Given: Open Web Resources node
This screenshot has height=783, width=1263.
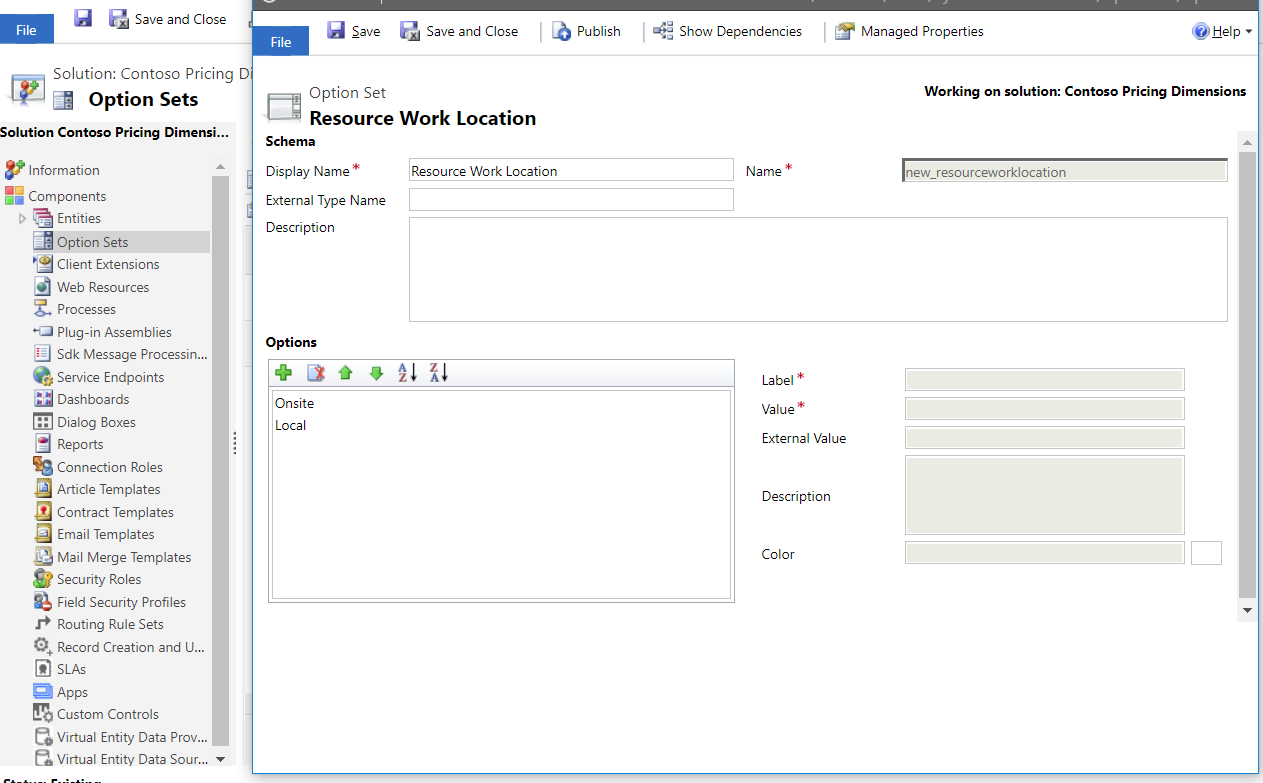Looking at the screenshot, I should 103,287.
